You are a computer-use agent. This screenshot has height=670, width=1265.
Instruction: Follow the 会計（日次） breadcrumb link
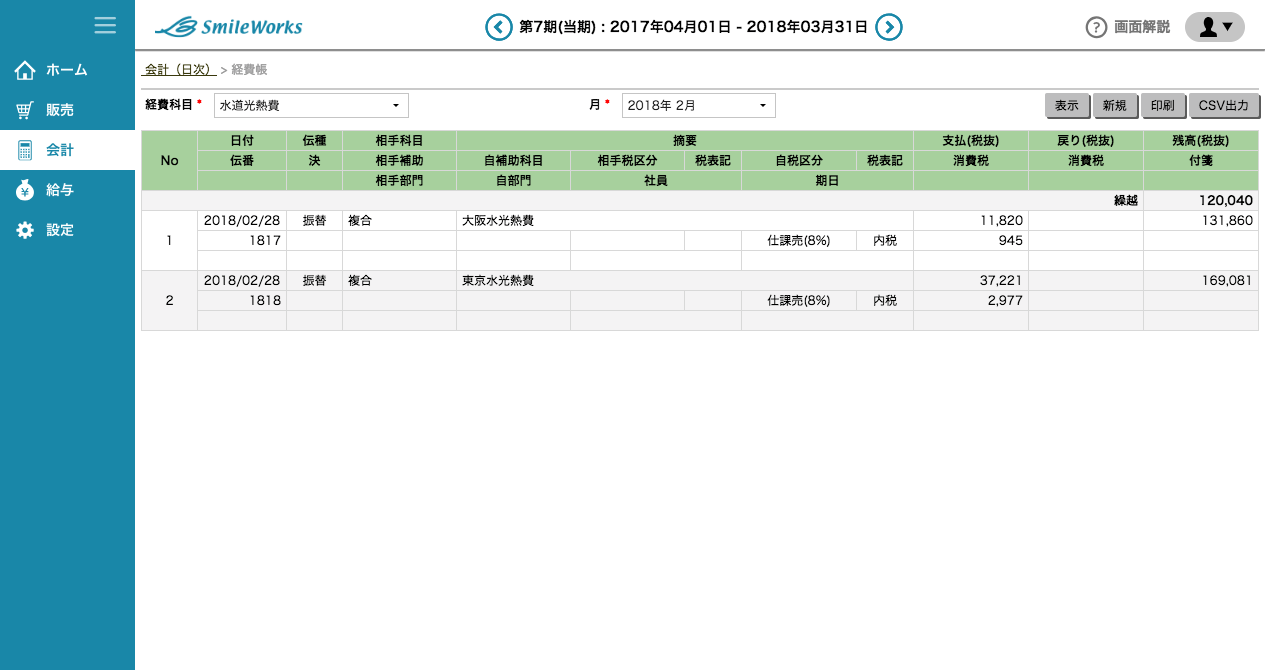click(180, 70)
